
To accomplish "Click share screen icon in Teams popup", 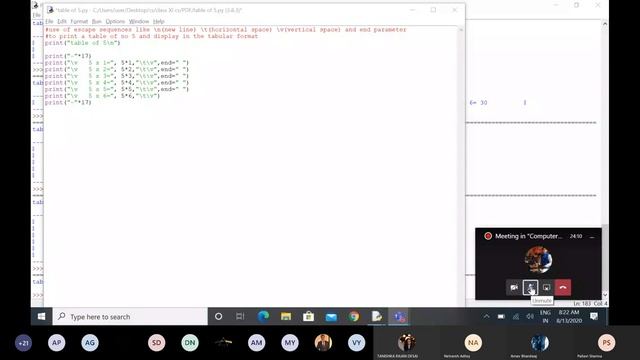I will [x=547, y=287].
